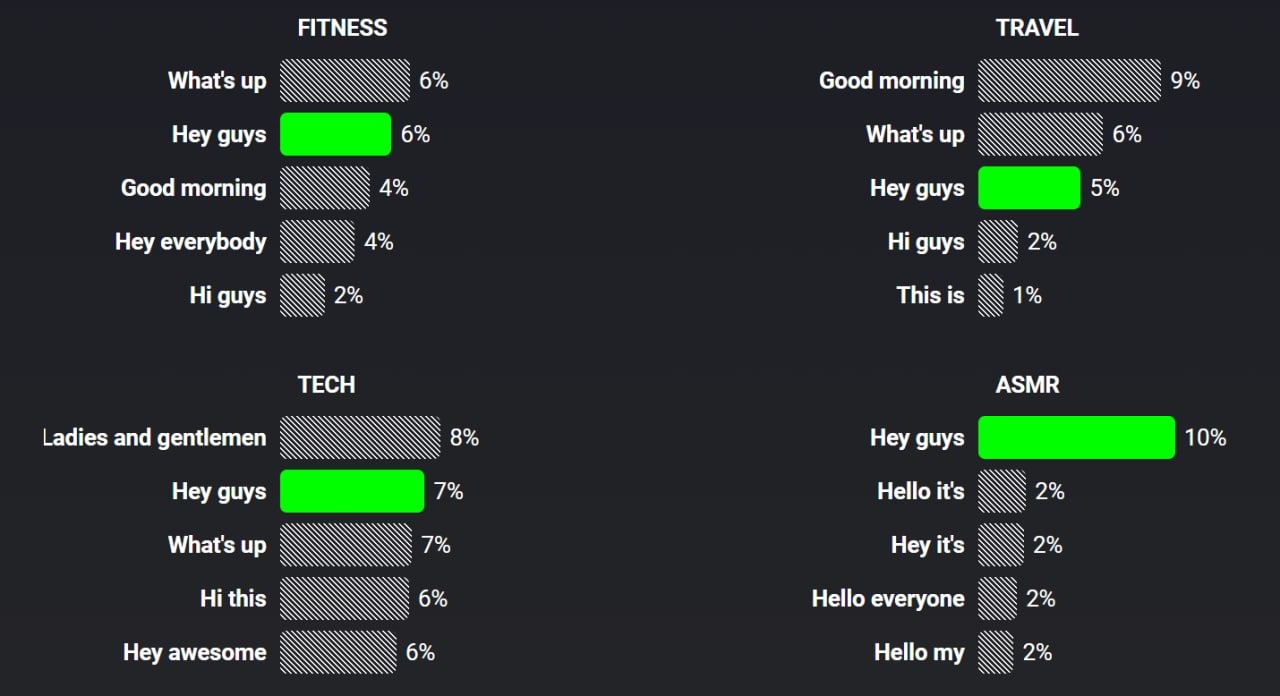Screen dimensions: 1280x696
Task: Select the TRAVEL chart title
Action: (x=1037, y=28)
